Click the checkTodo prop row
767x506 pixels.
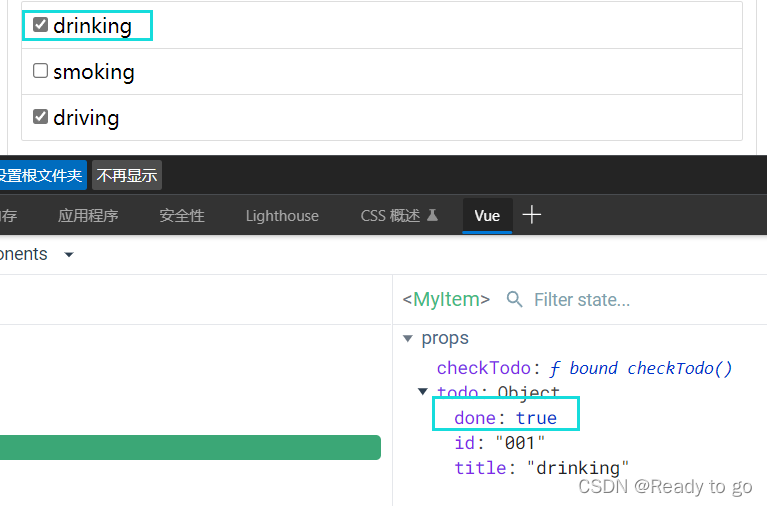tap(585, 368)
